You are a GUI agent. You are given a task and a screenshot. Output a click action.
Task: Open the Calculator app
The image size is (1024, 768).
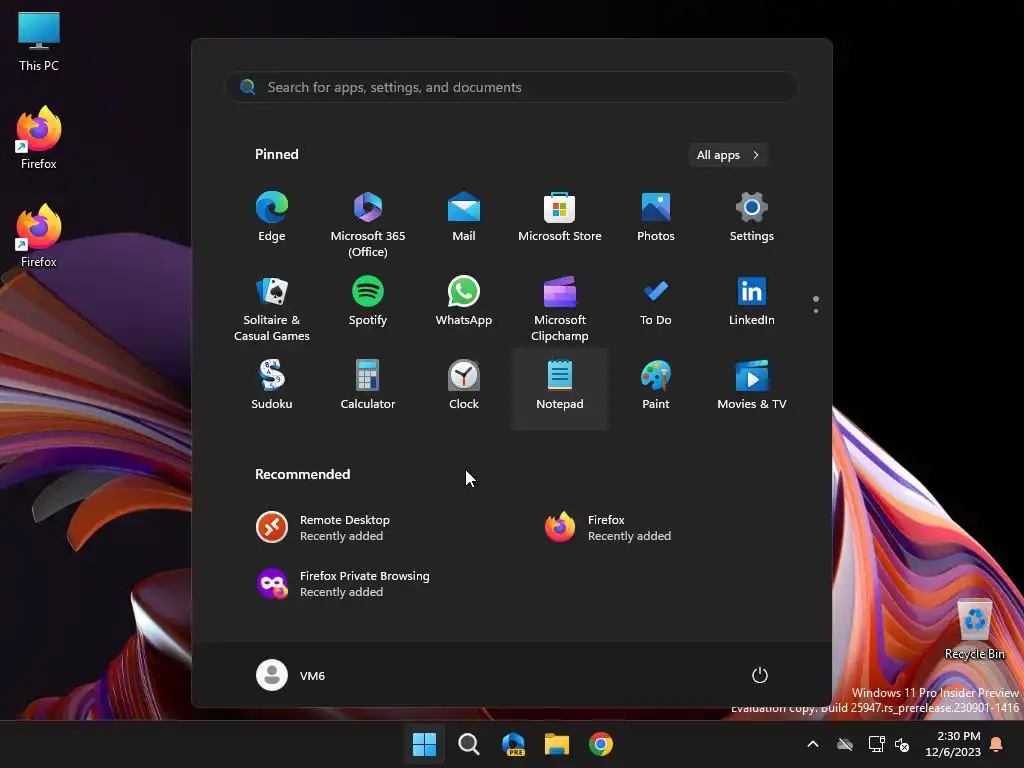pyautogui.click(x=368, y=385)
